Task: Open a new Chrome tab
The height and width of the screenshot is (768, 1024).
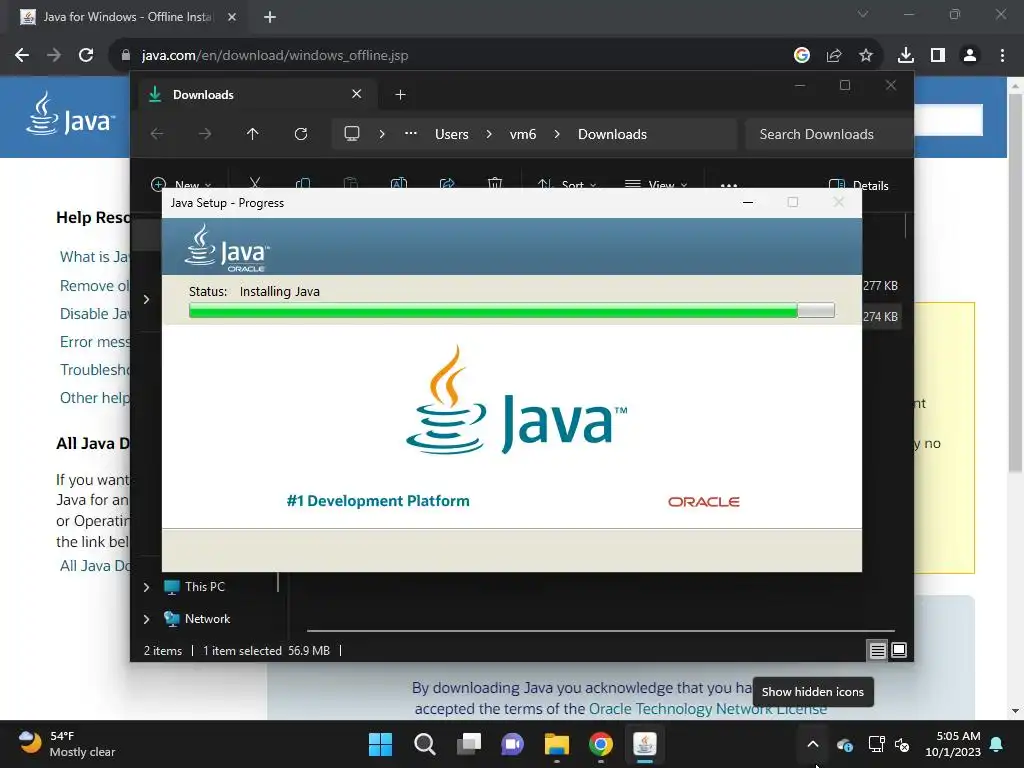Action: [270, 17]
